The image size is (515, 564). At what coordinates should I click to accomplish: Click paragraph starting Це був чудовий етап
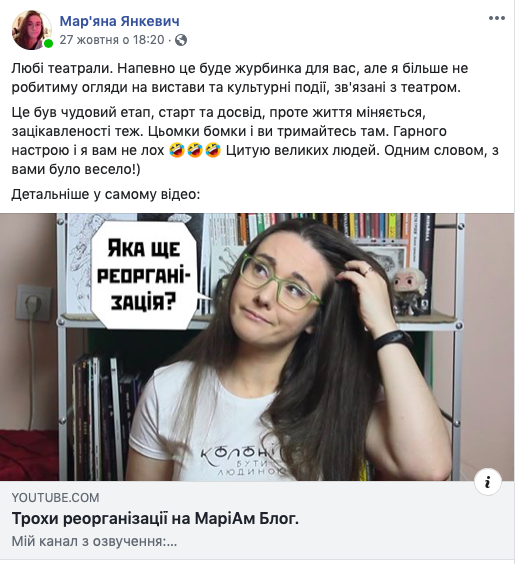[x=255, y=141]
